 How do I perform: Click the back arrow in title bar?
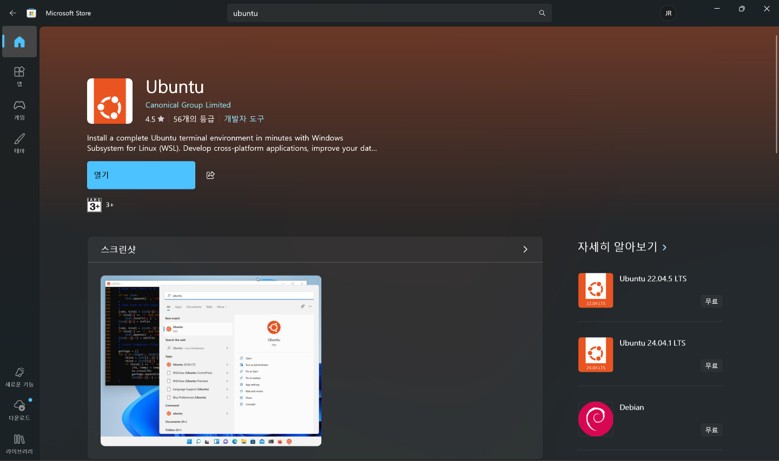[13, 13]
